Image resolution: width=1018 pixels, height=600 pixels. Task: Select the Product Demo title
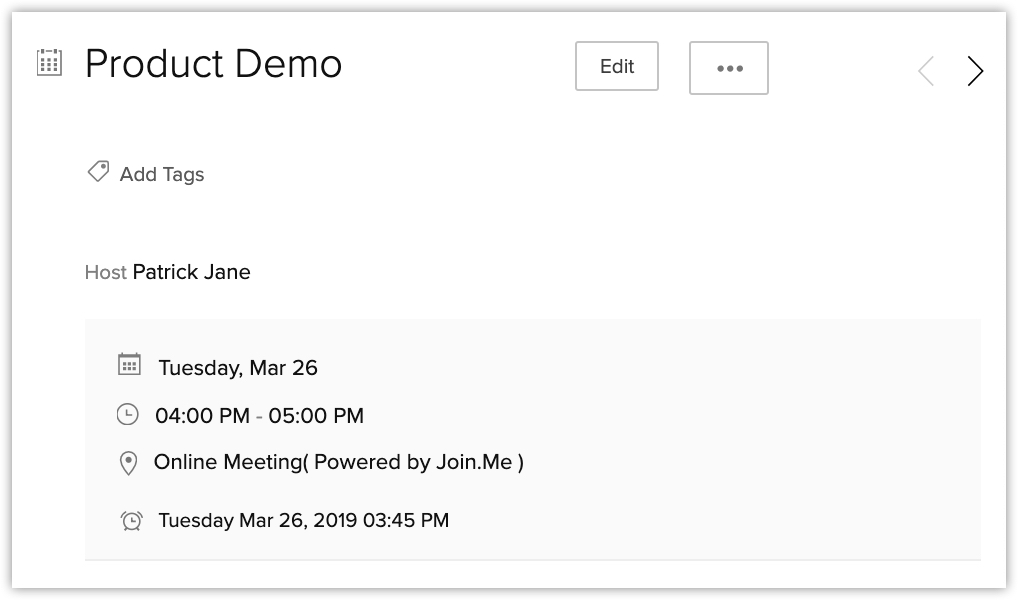click(x=214, y=65)
